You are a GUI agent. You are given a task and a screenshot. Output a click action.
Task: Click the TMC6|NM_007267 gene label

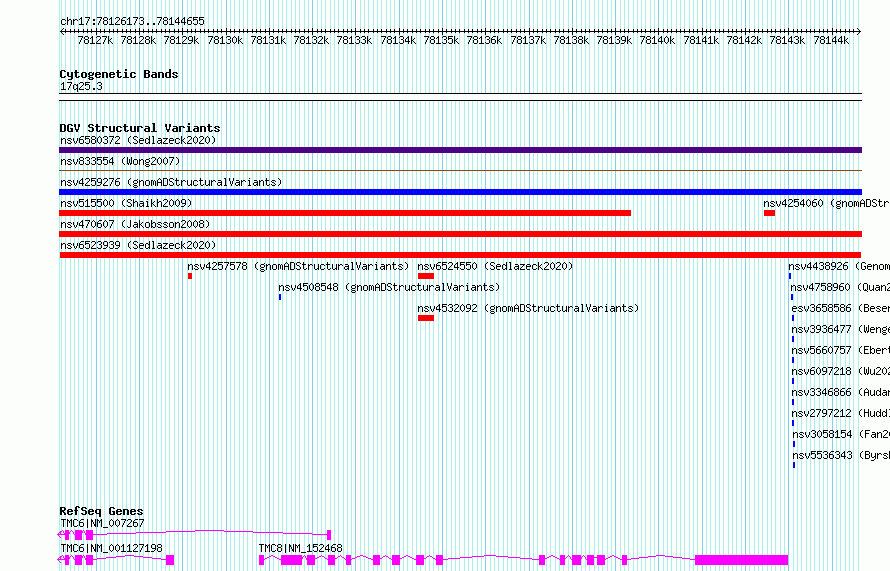click(102, 523)
